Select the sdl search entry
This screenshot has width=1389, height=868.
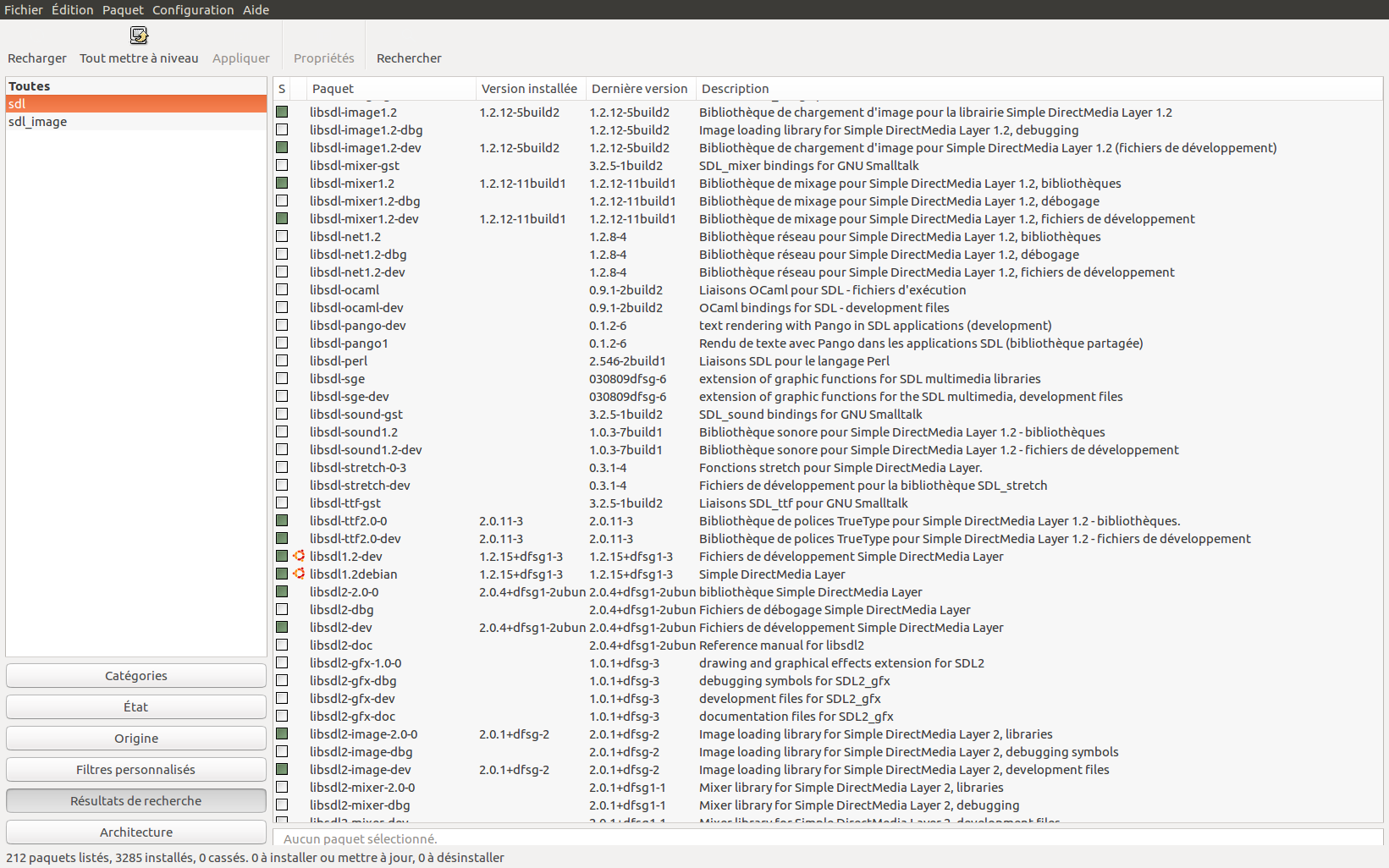pyautogui.click(x=136, y=104)
